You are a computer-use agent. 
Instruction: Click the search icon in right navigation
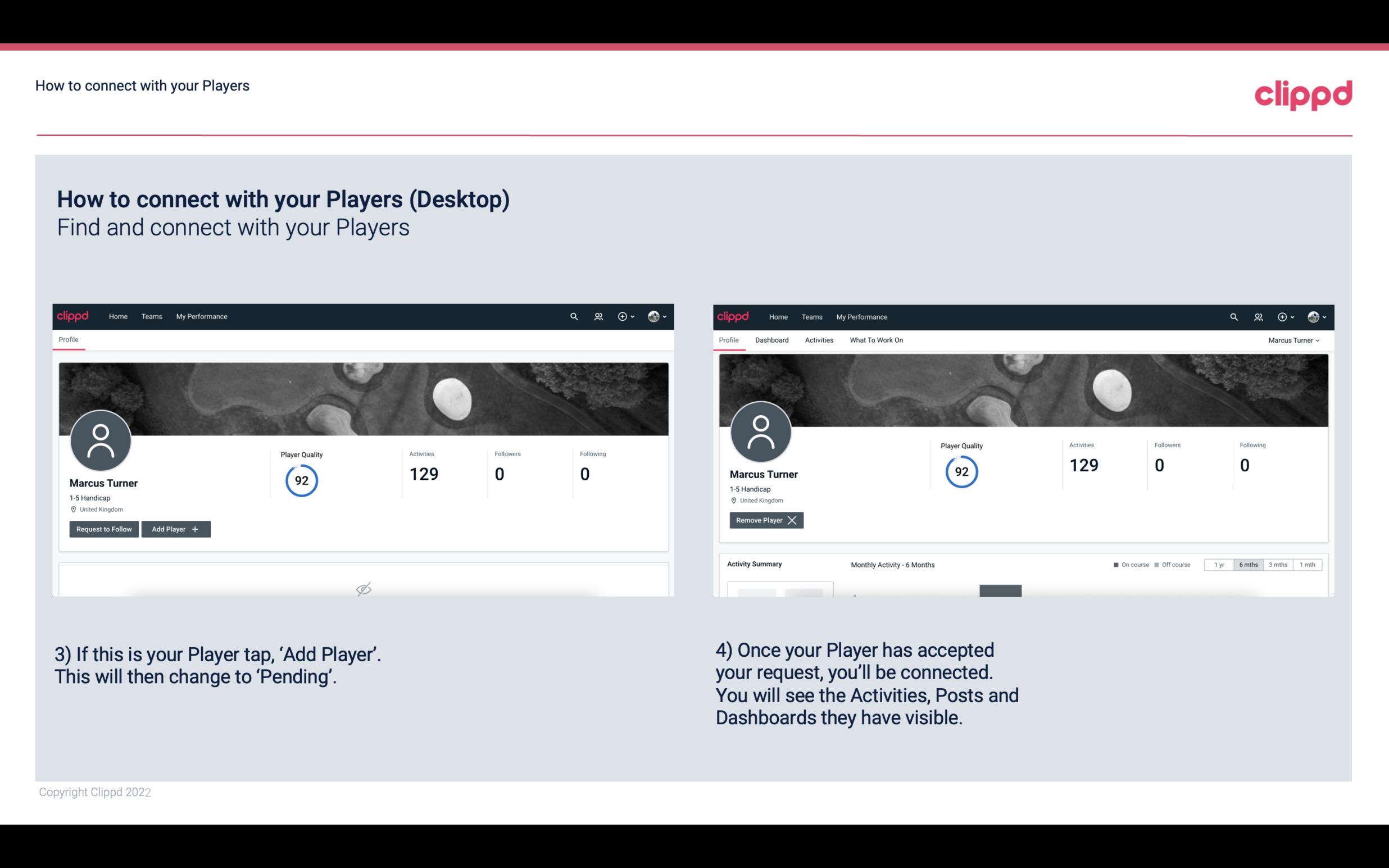1233,316
